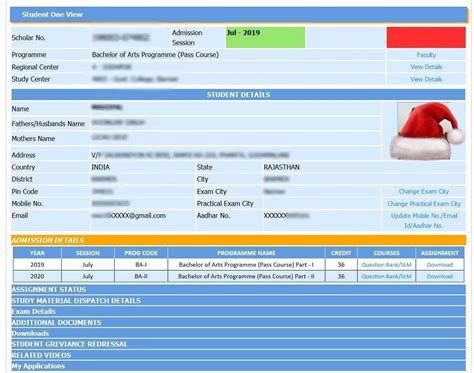Screen dimensions: 474x373
Task: Click July session cell in 2019 row
Action: 88,265
